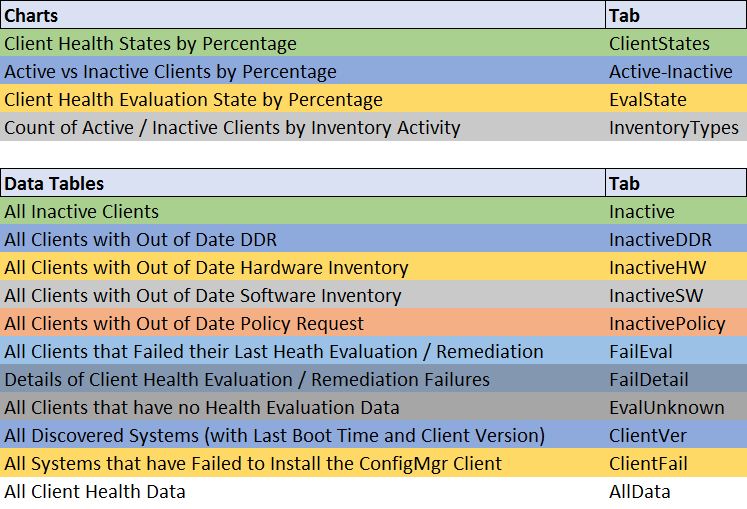Screen dimensions: 747x509
Task: Select the ClientStates tab cell
Action: point(659,44)
